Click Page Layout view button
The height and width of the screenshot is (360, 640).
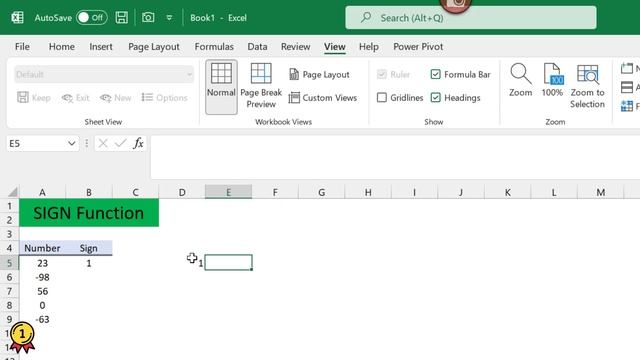[x=319, y=74]
